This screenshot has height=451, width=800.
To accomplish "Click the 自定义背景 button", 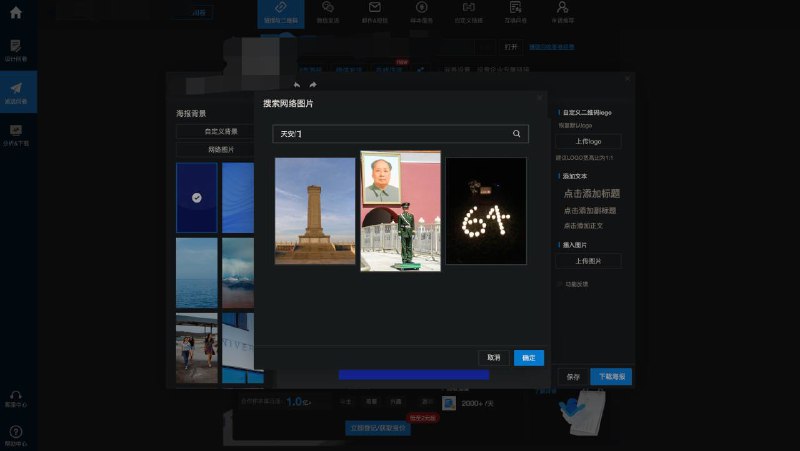I will pos(220,131).
